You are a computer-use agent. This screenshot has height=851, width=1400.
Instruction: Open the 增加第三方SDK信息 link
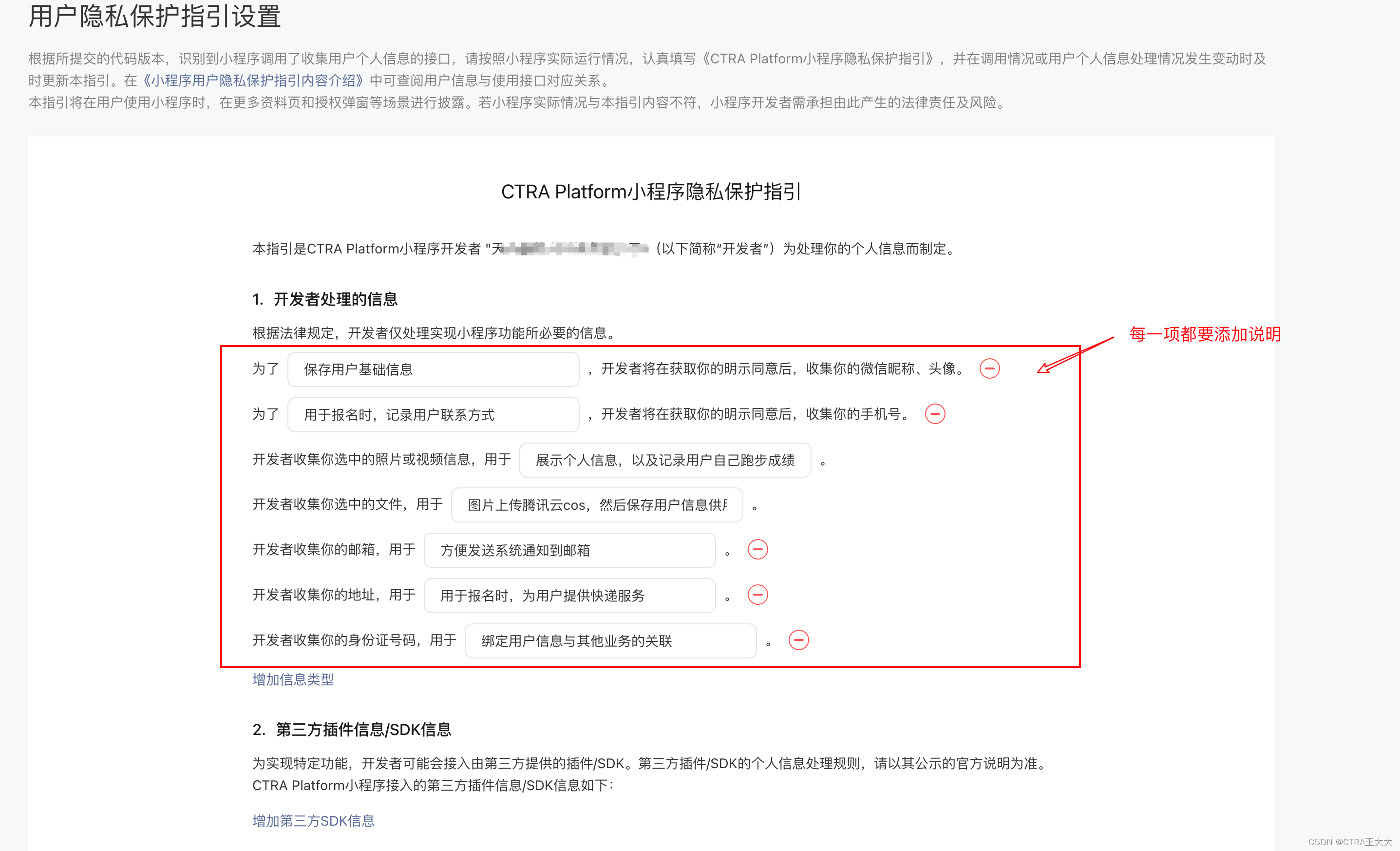pyautogui.click(x=314, y=821)
